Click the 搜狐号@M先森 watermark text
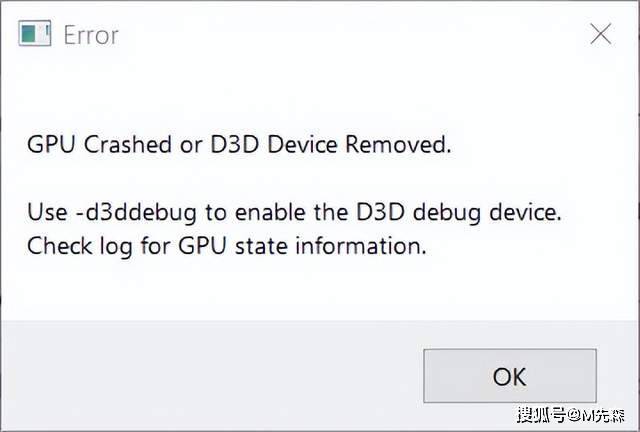Image resolution: width=640 pixels, height=432 pixels. pos(571,416)
